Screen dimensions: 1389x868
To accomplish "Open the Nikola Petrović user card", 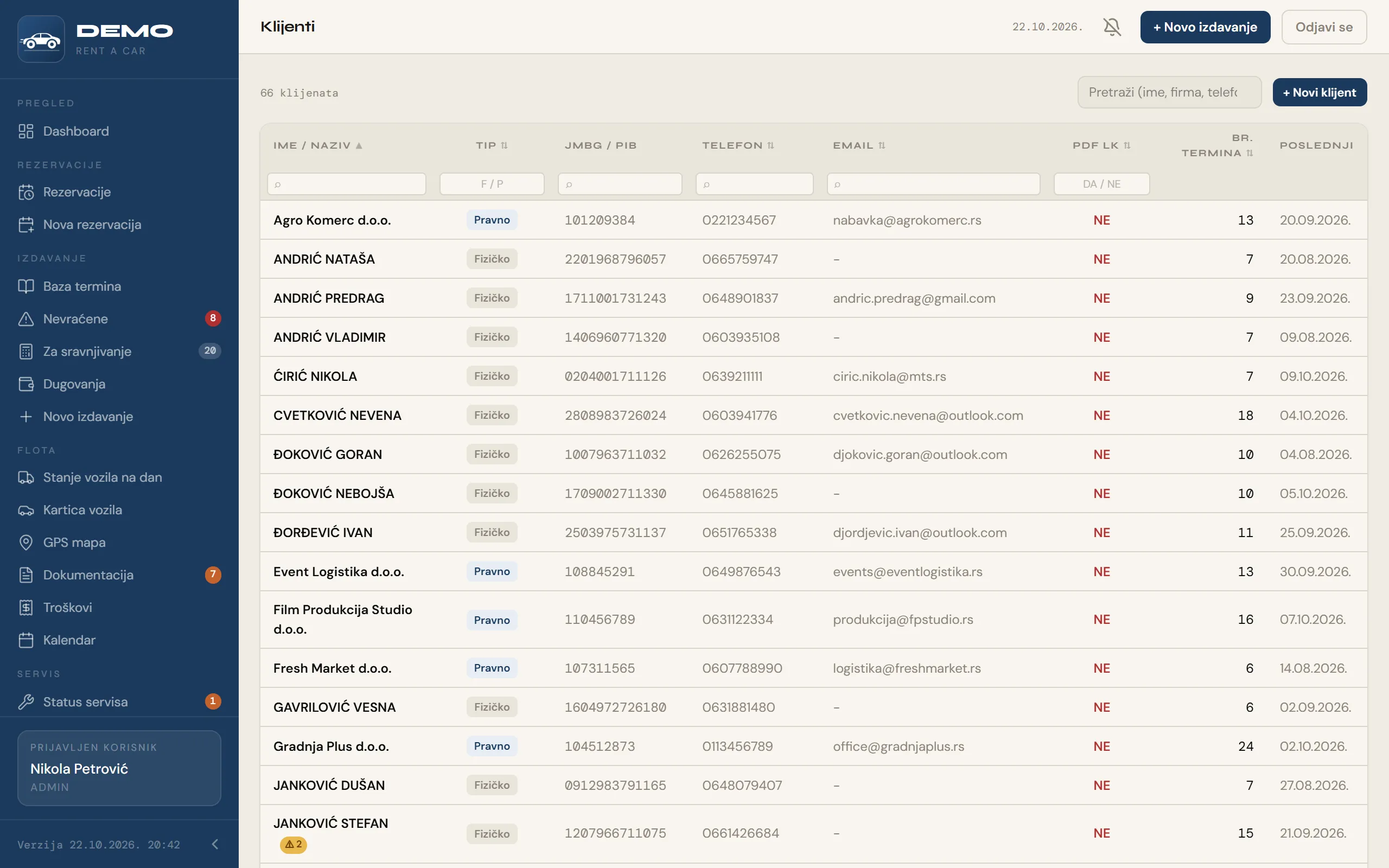I will (x=119, y=768).
